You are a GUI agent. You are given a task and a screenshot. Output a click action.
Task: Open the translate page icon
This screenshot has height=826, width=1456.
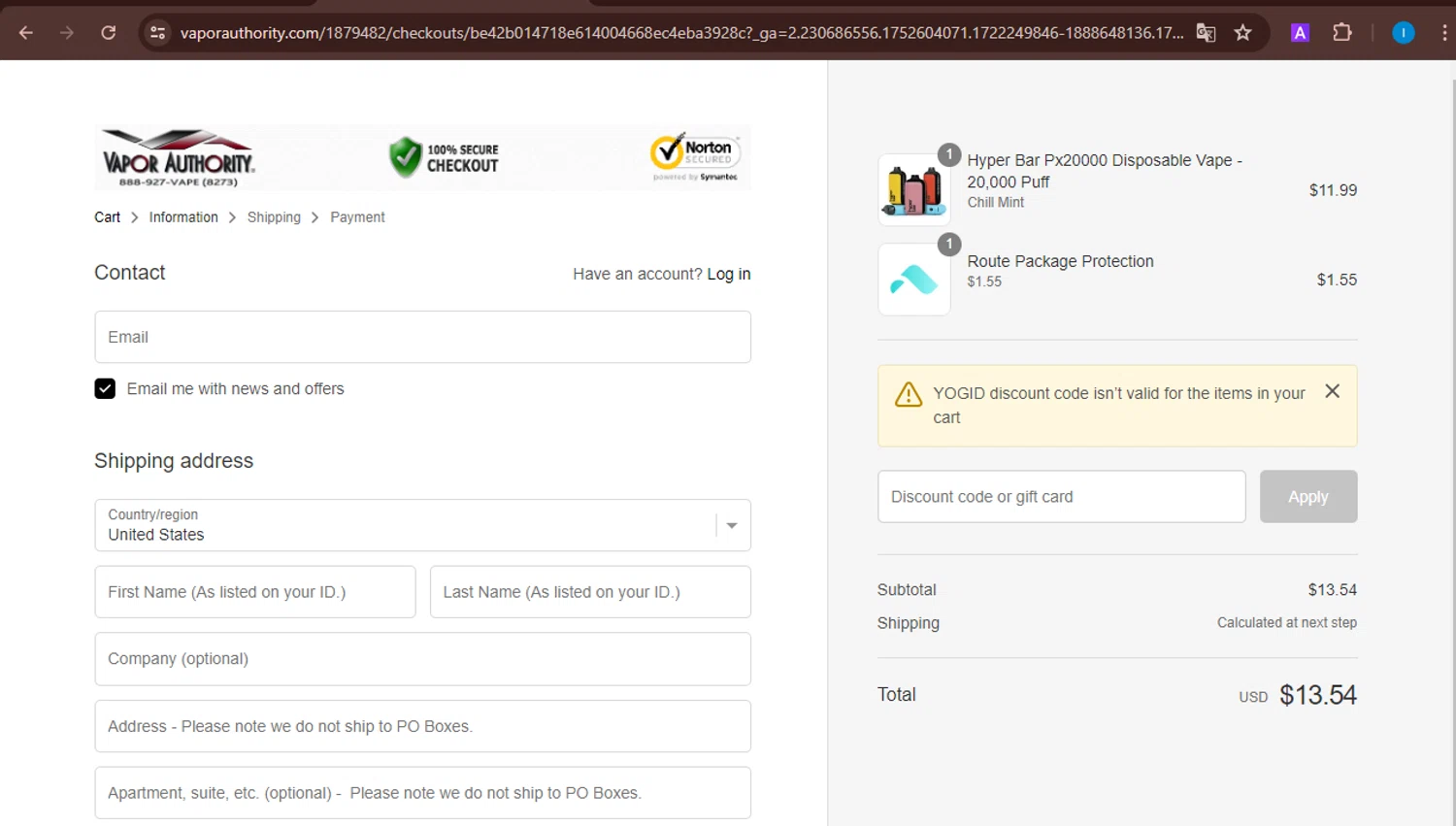[x=1207, y=33]
